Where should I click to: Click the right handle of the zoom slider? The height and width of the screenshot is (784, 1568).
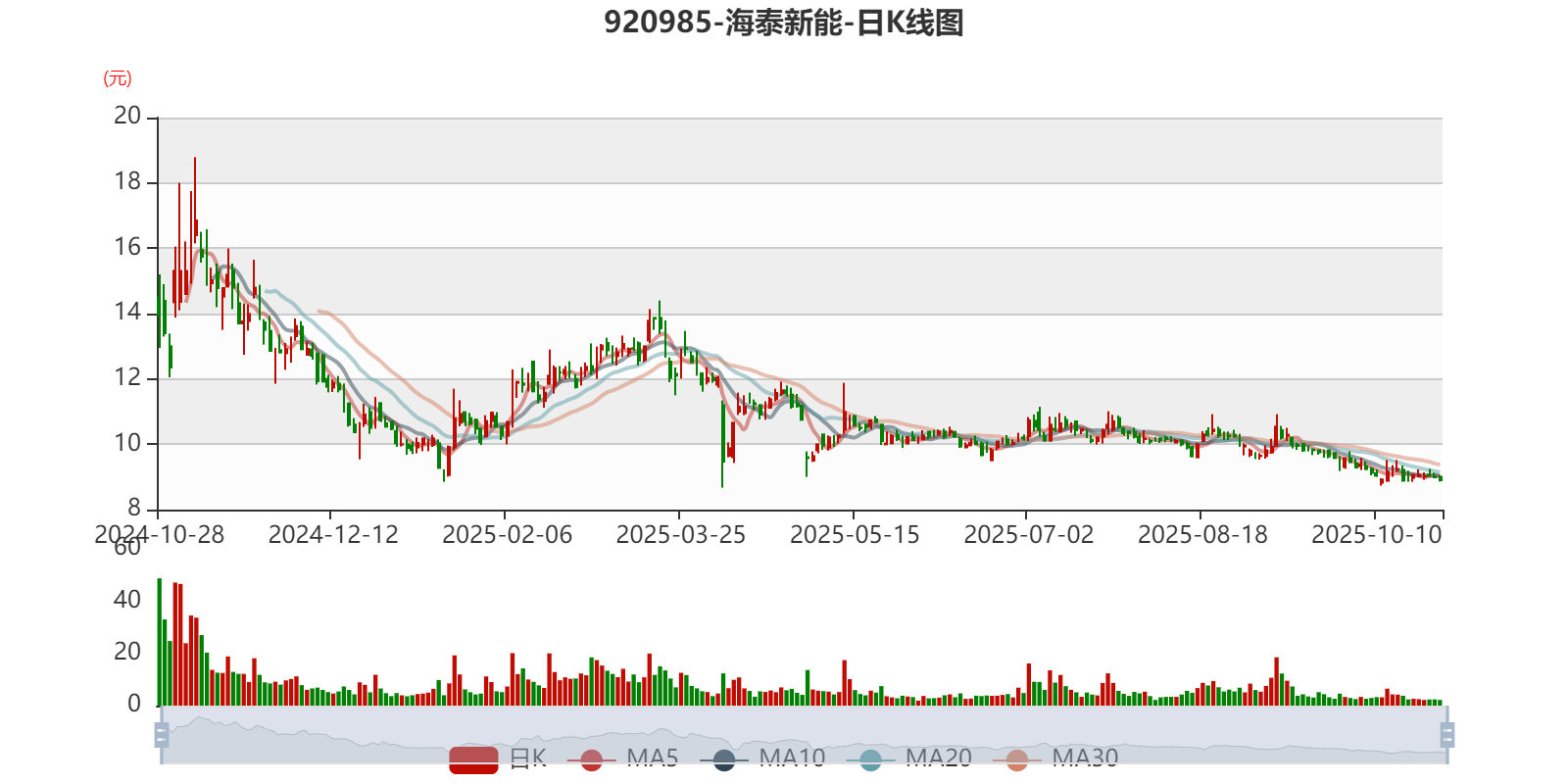[1446, 734]
